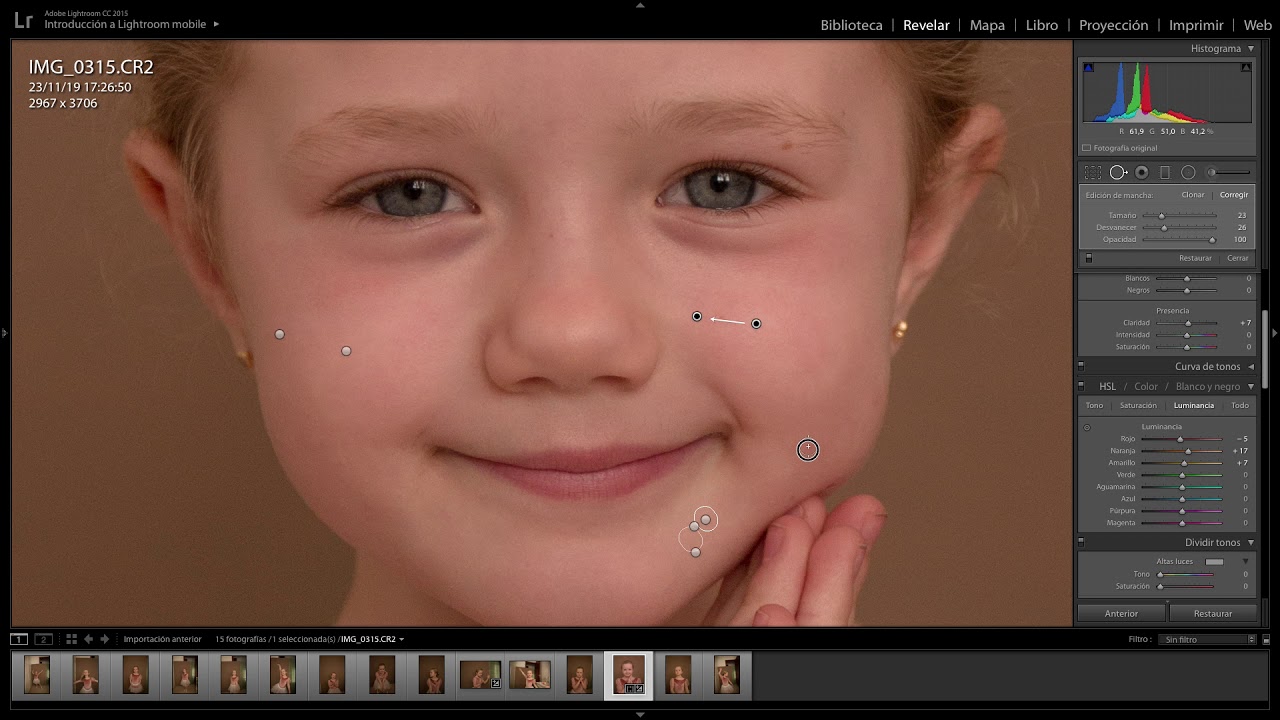Select the Crop Overlay tool icon
The image size is (1280, 720).
(1093, 173)
